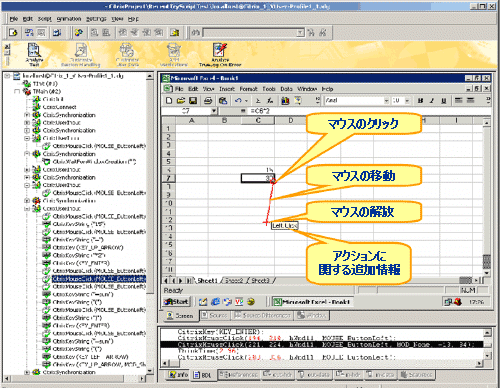Open folder icon in Excel toolbar

(181, 100)
